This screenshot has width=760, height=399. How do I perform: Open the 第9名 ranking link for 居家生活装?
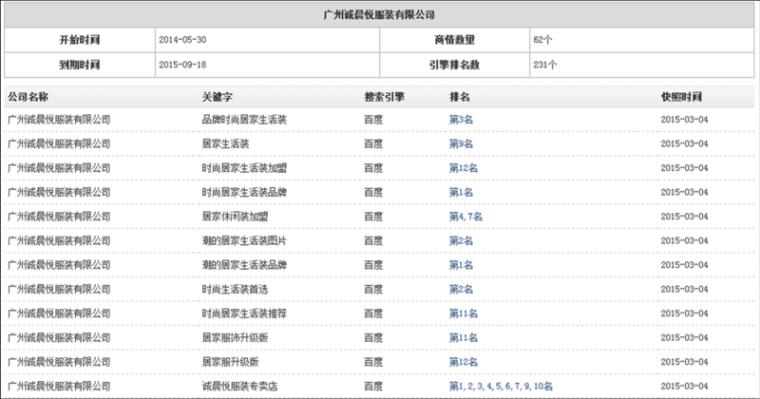pos(461,144)
